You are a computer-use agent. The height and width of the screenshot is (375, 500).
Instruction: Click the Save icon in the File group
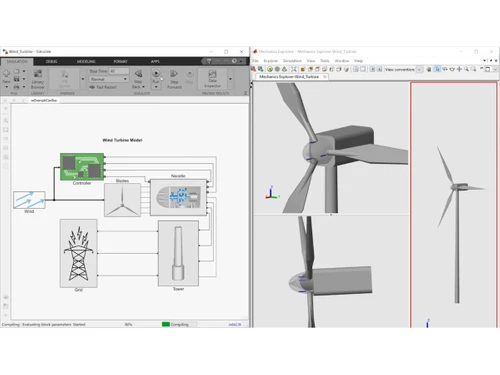[x=16, y=79]
